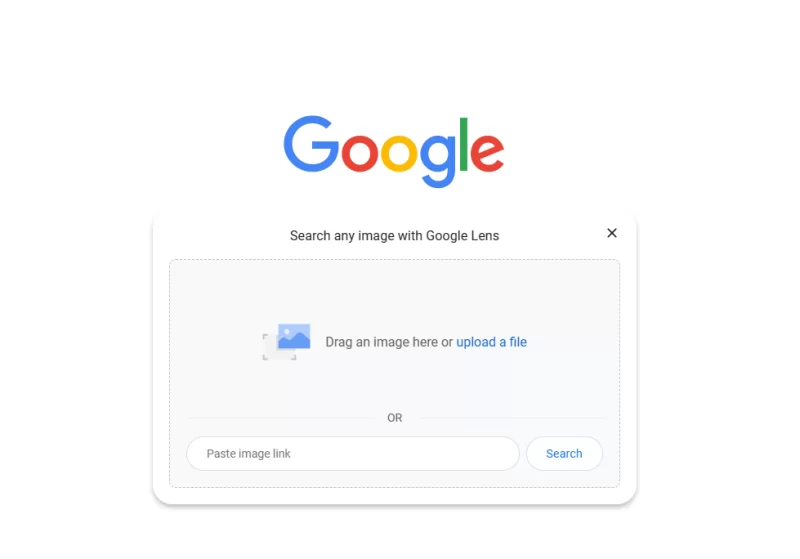
Task: Focus the Paste image link field
Action: (353, 453)
